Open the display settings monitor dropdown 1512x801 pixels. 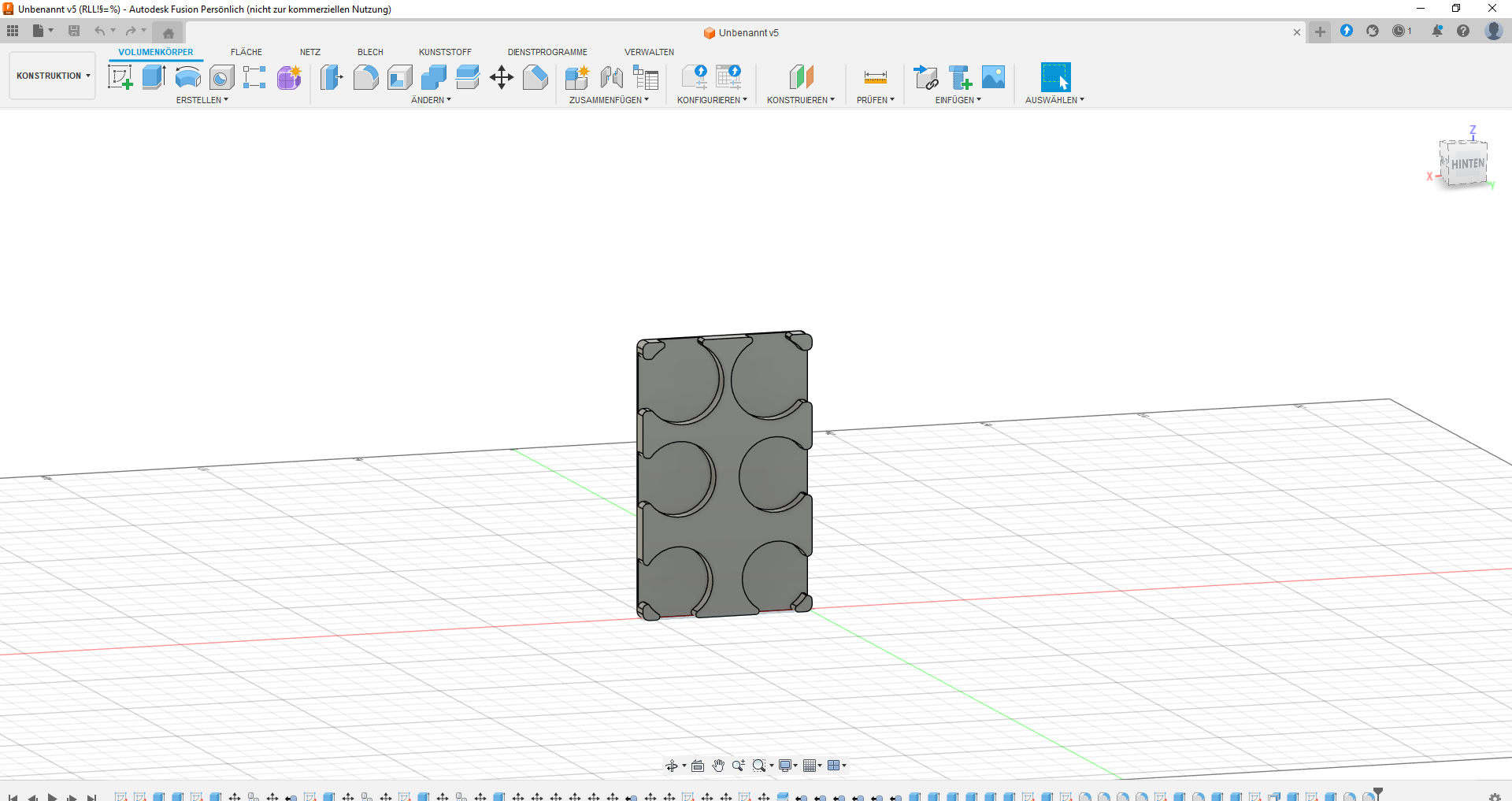[x=788, y=766]
